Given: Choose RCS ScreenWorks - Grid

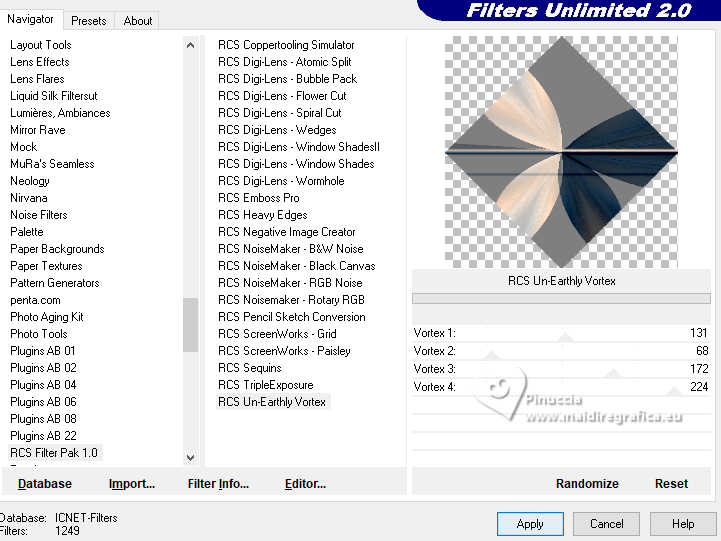Looking at the screenshot, I should pyautogui.click(x=277, y=334).
